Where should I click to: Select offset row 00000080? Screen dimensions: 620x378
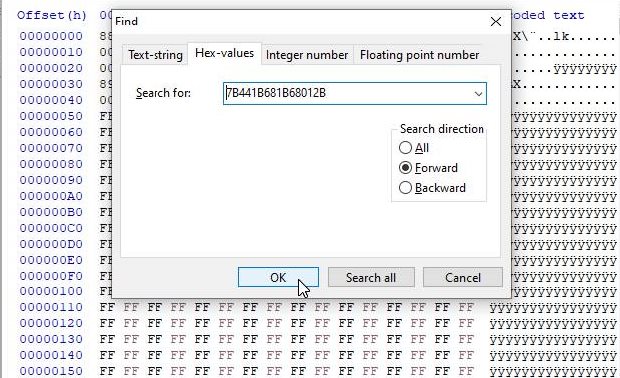(51, 164)
